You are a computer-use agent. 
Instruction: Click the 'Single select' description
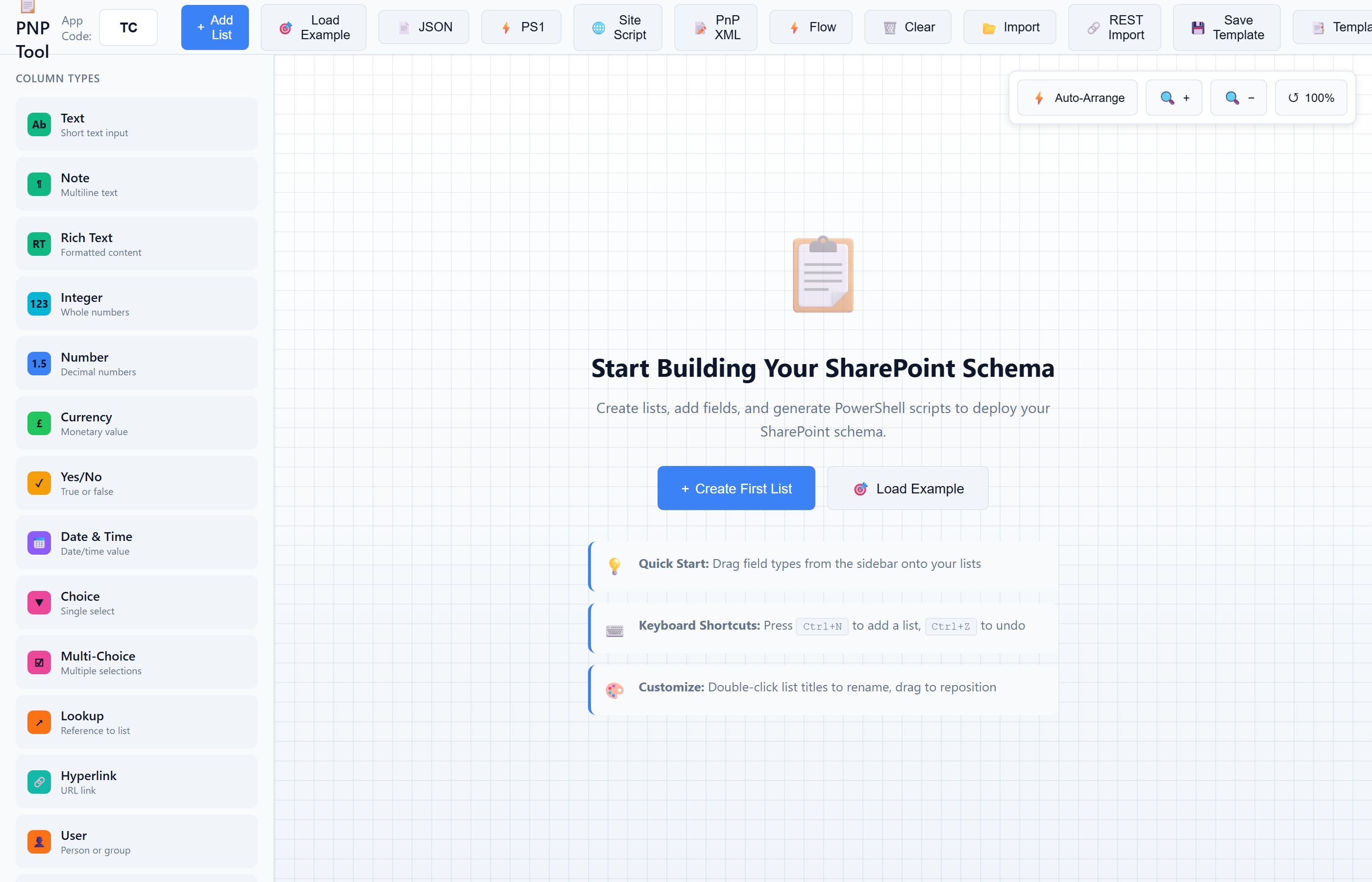click(88, 611)
